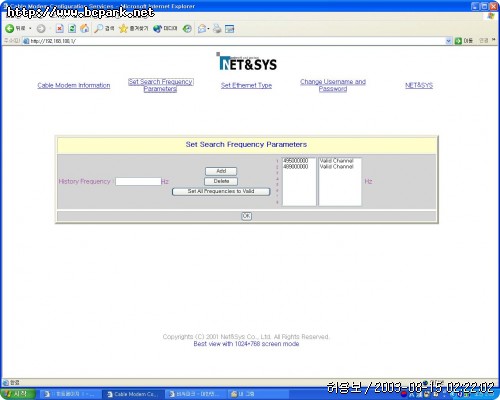Open the Favorites star toolbar button
The image size is (500, 400).
(133, 29)
